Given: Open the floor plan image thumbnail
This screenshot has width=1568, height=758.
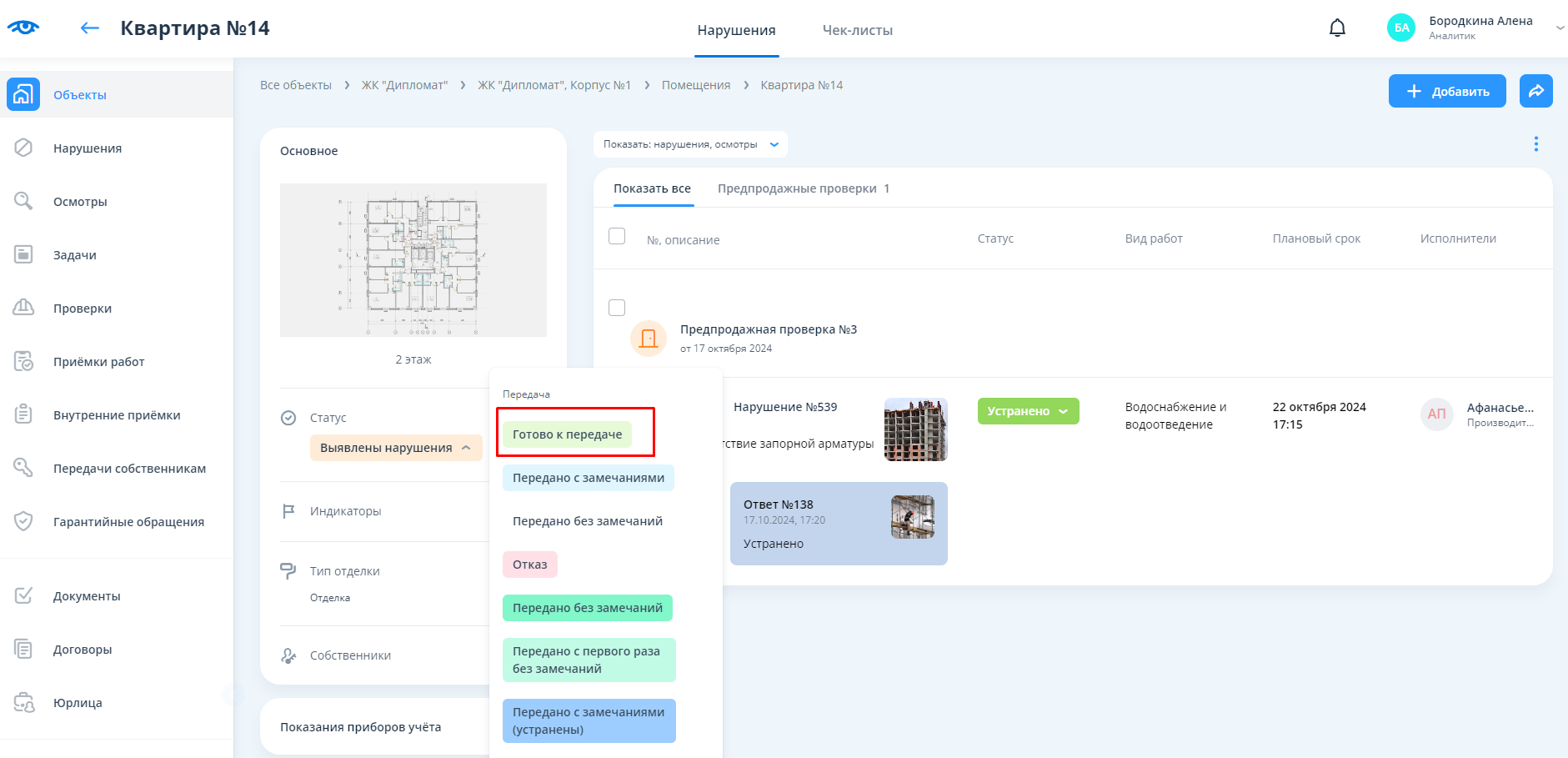Looking at the screenshot, I should [413, 260].
